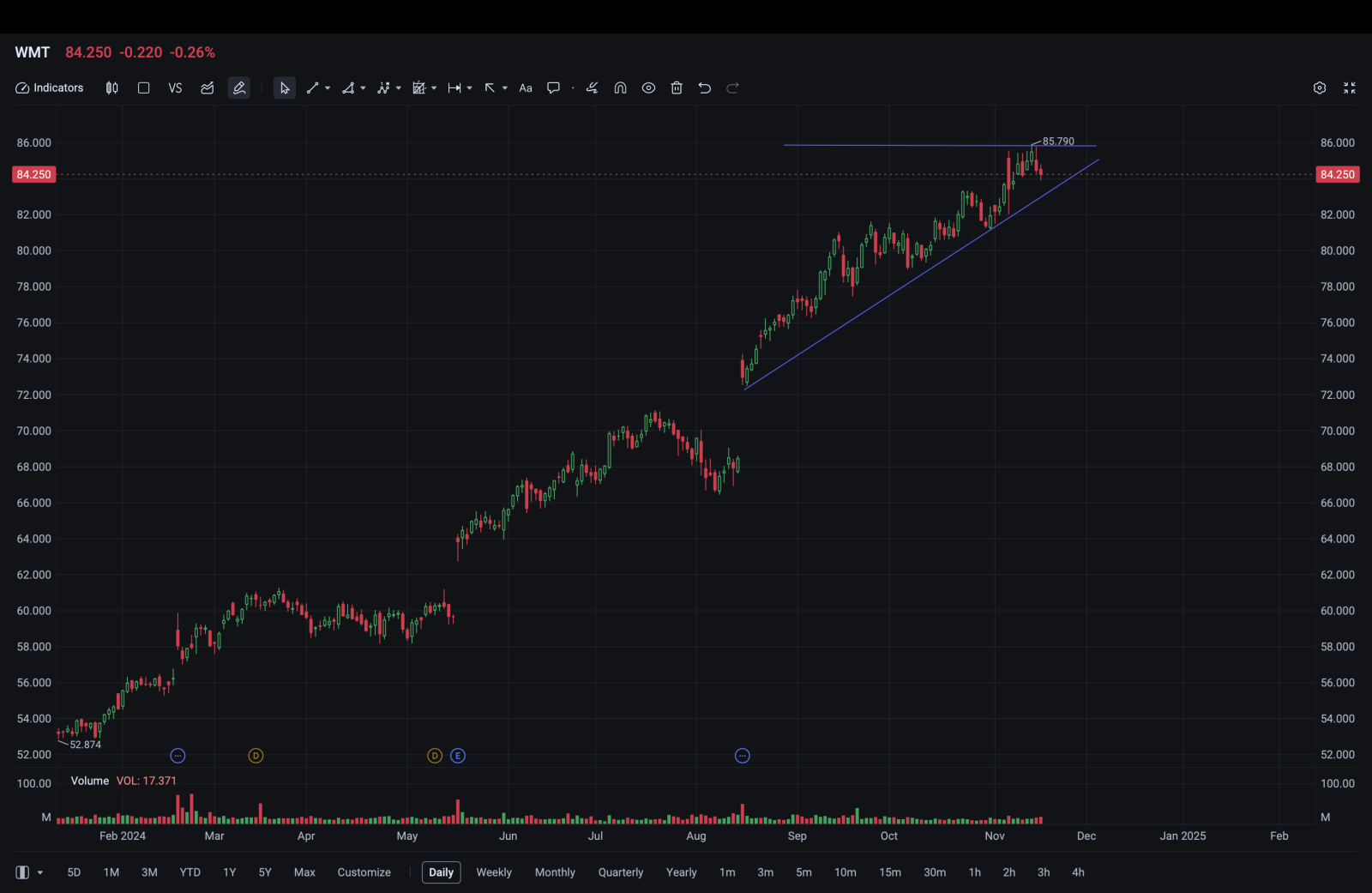Viewport: 1372px width, 893px height.
Task: Select the trend line drawing tool
Action: [313, 87]
